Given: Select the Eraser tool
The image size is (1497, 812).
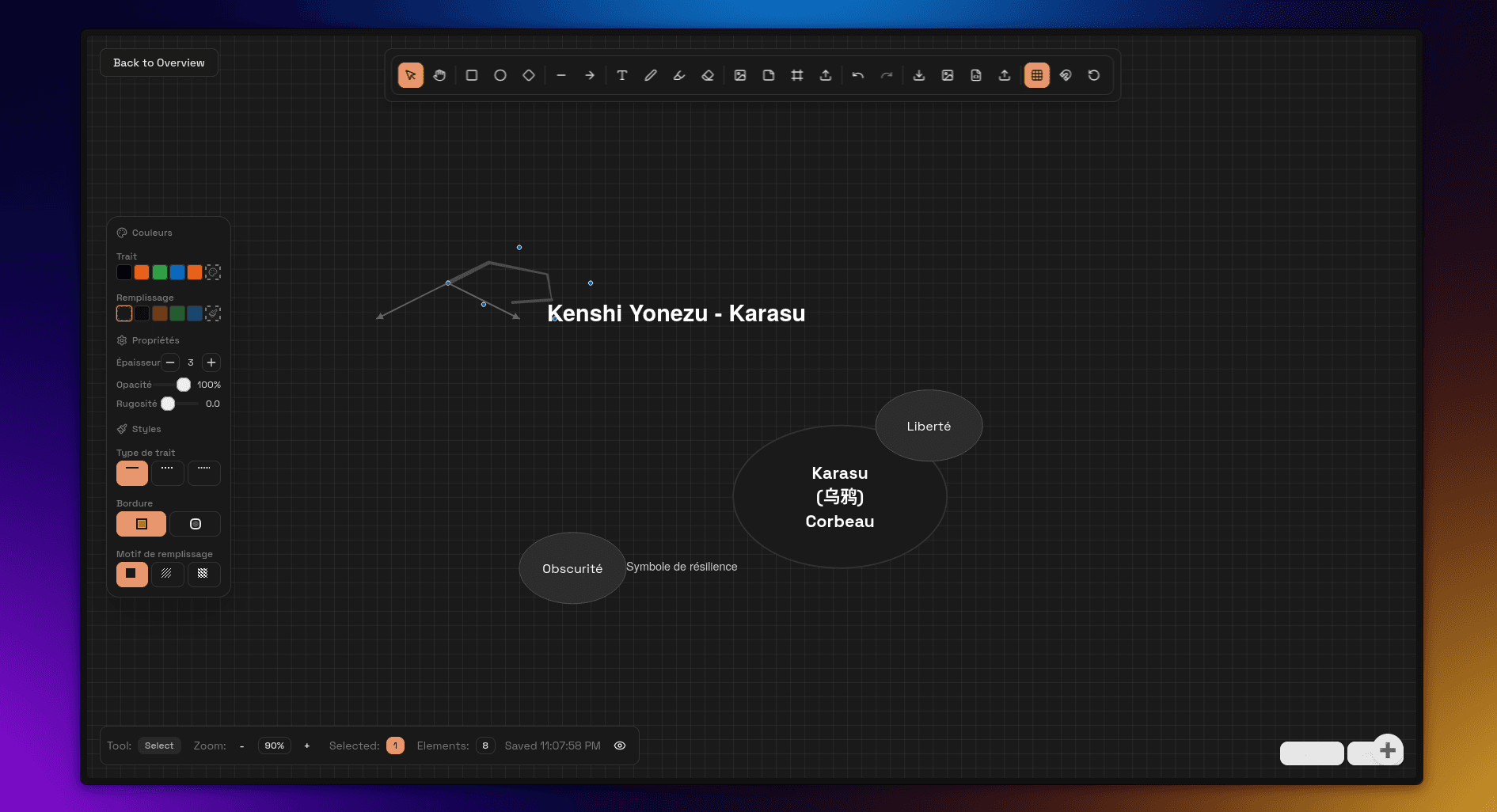Looking at the screenshot, I should pos(708,75).
